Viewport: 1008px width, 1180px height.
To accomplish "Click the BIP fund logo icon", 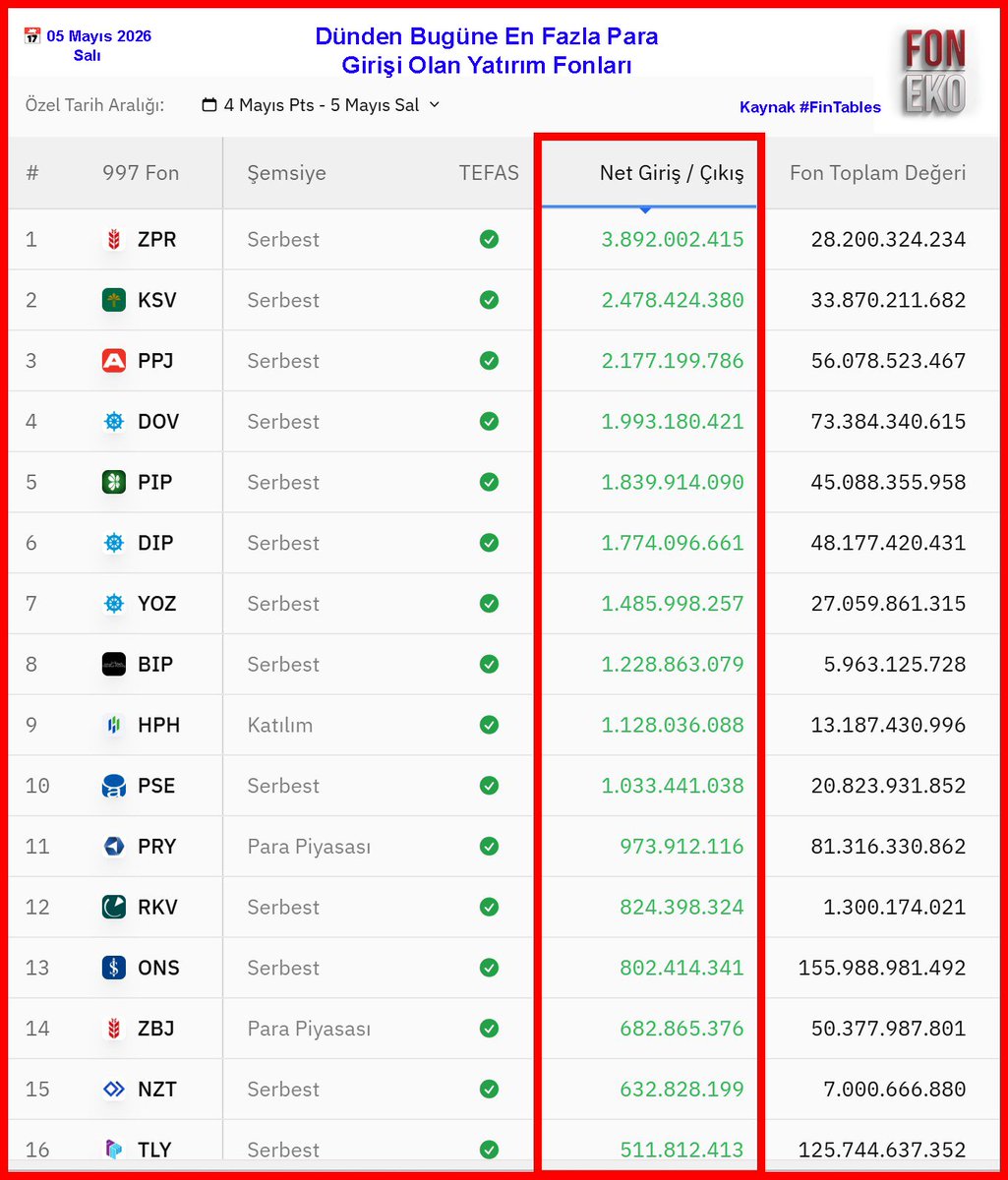I will 114,665.
